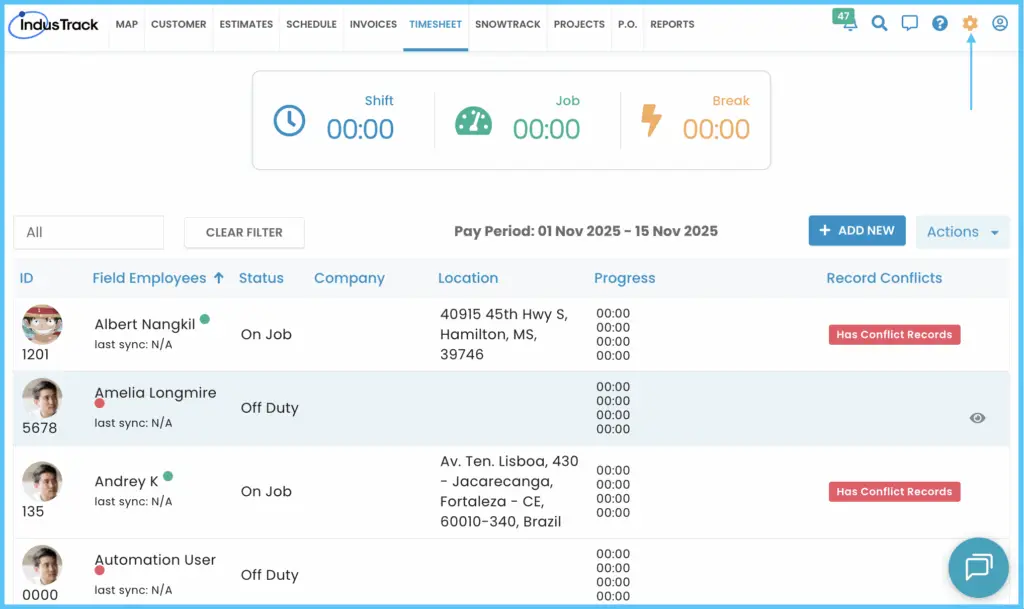Click the search magnifier icon
The height and width of the screenshot is (609, 1024).
879,23
